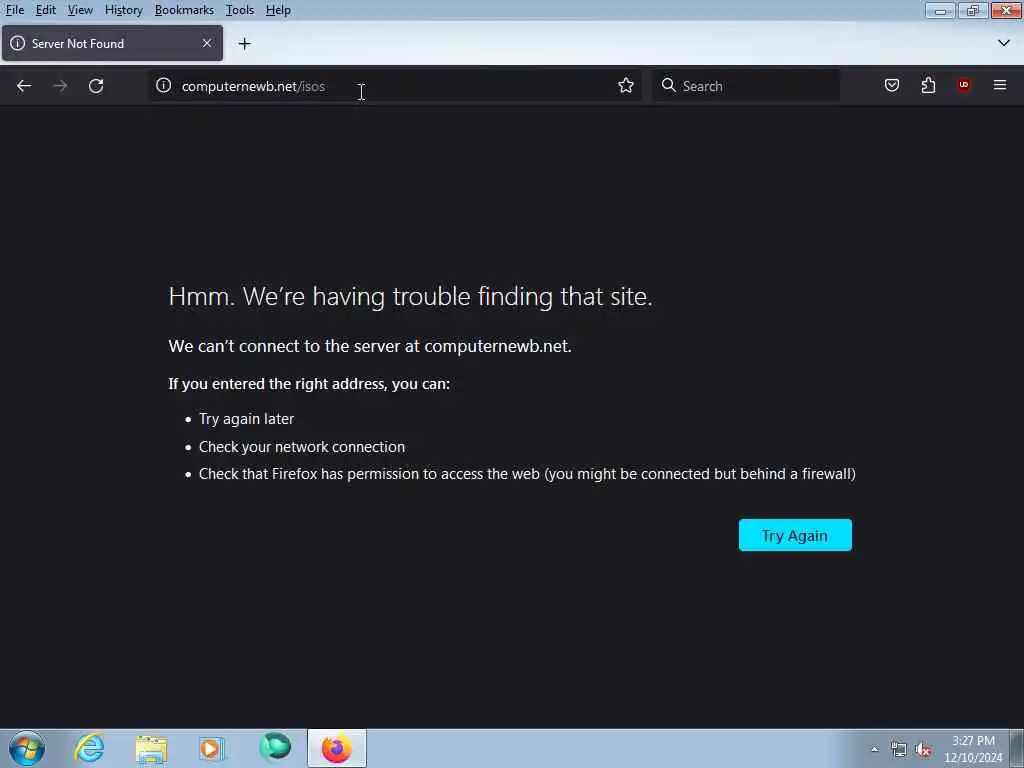Click the magnifier icon in the search box
Screen dimensions: 1024x768
668,86
